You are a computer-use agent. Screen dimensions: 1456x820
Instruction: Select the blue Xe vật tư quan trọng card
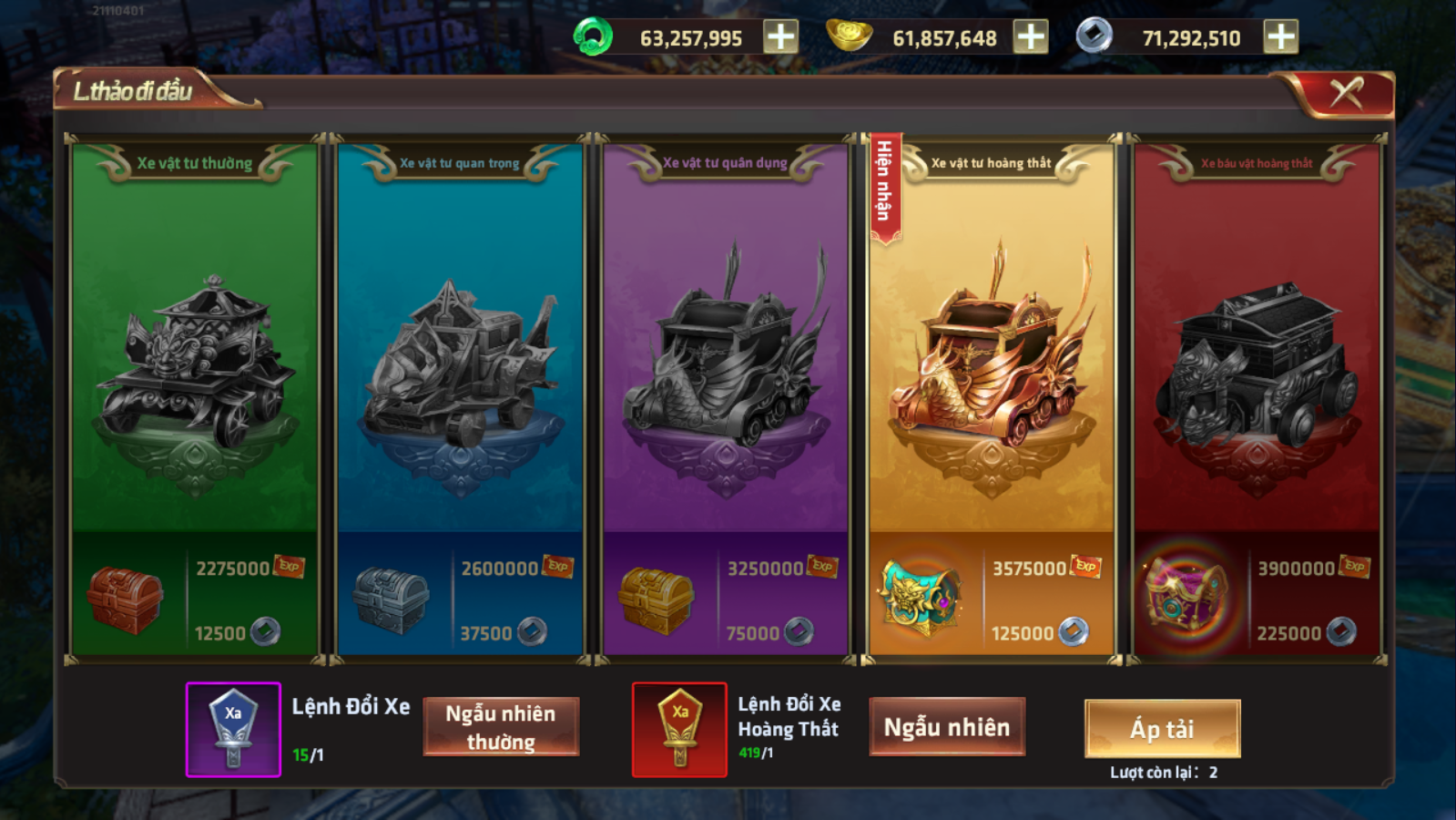point(460,399)
